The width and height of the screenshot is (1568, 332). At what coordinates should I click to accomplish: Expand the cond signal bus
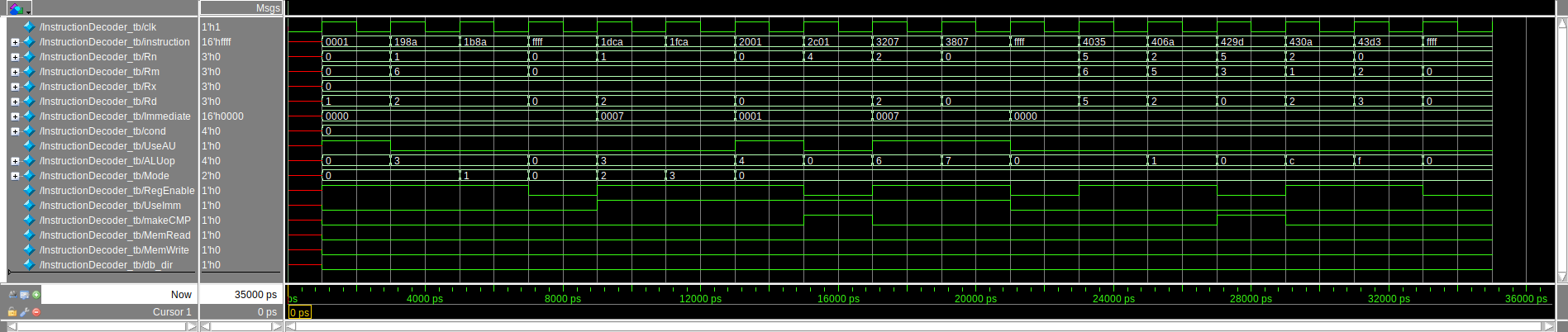click(x=15, y=131)
